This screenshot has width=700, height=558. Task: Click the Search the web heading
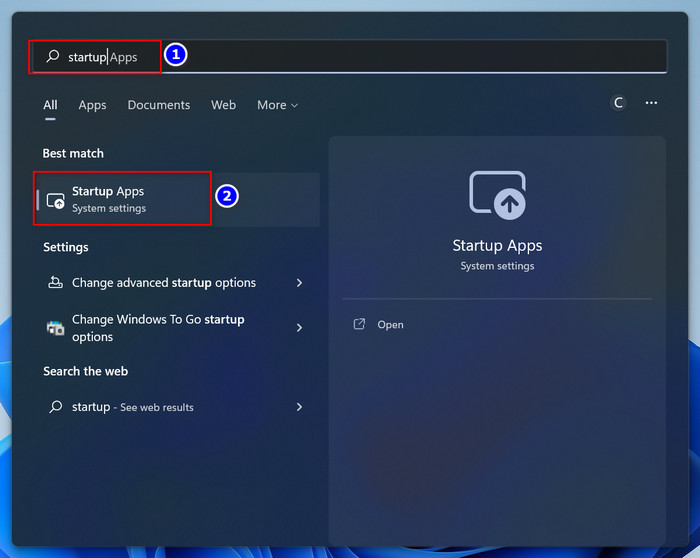(86, 371)
